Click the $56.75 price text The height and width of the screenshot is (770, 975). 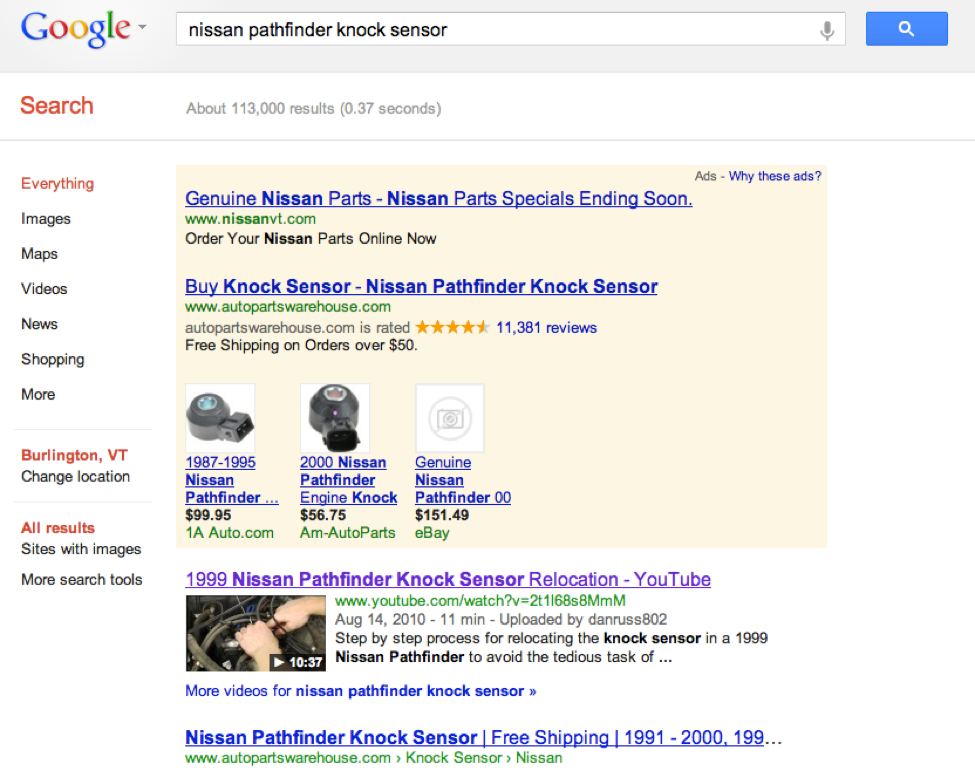323,515
